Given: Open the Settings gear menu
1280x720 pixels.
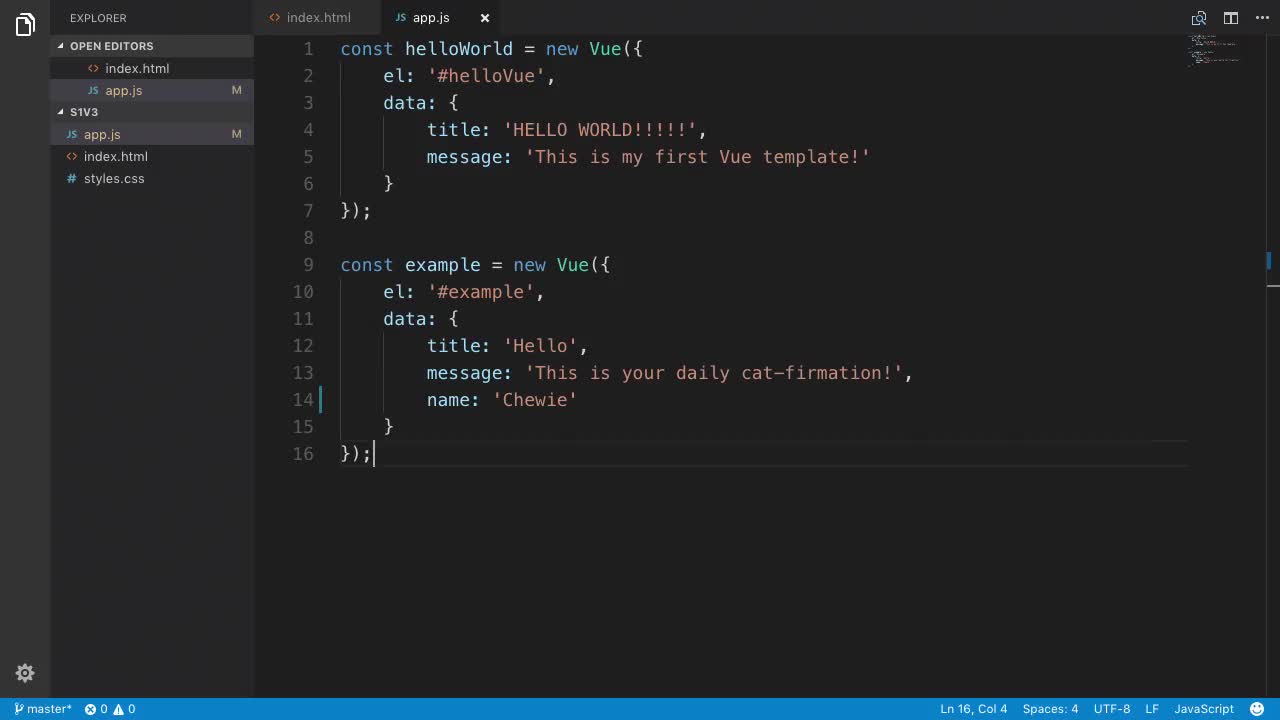Looking at the screenshot, I should (24, 673).
